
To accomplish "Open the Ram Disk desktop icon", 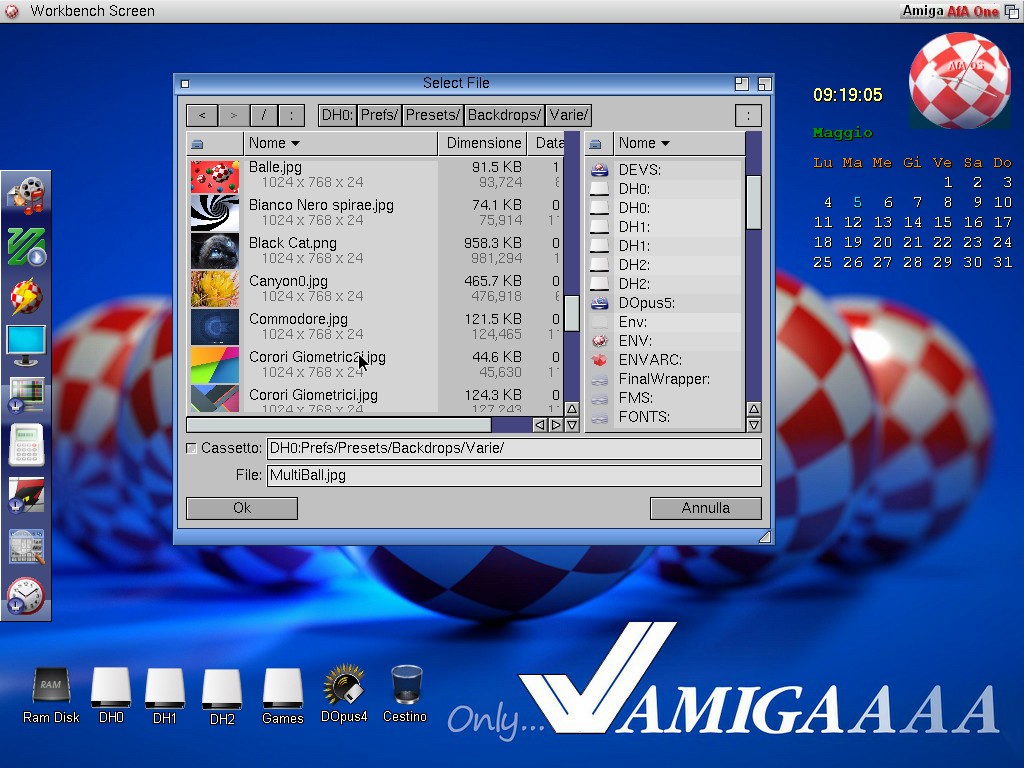I will 51,687.
